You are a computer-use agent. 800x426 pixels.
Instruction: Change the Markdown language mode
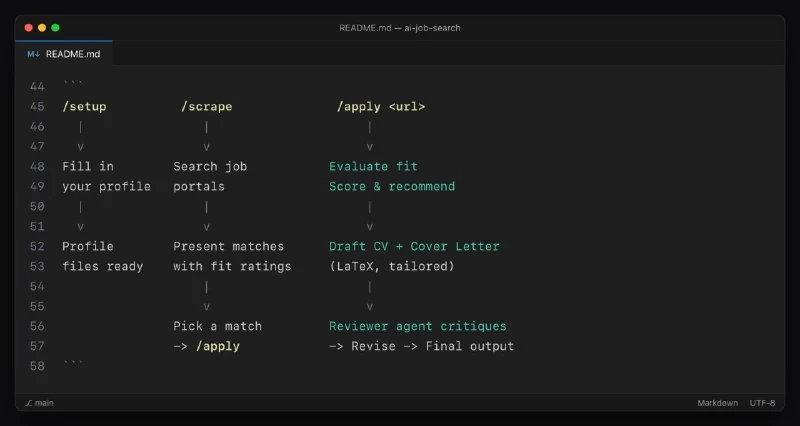pos(717,403)
